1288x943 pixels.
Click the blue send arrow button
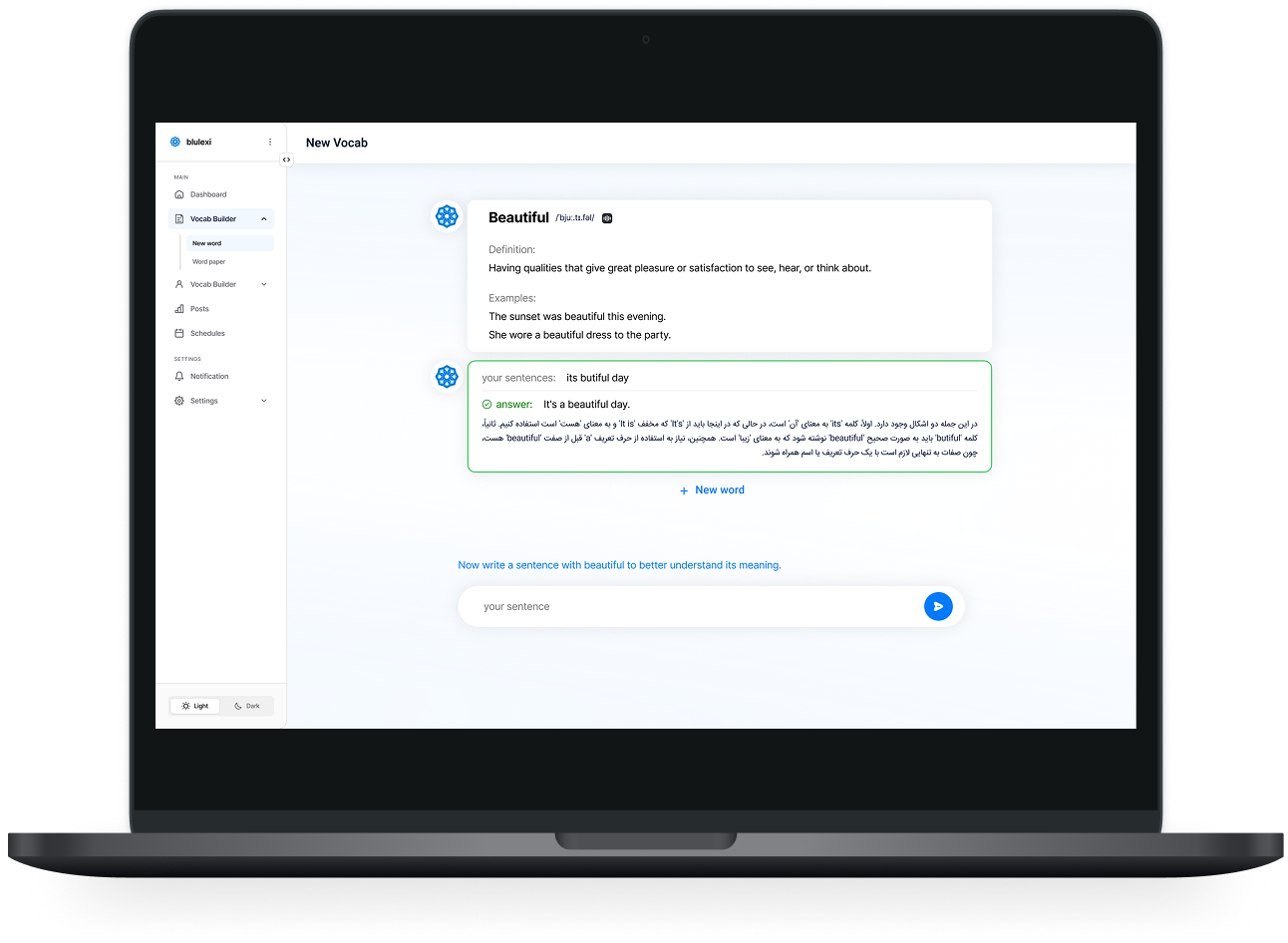tap(937, 606)
